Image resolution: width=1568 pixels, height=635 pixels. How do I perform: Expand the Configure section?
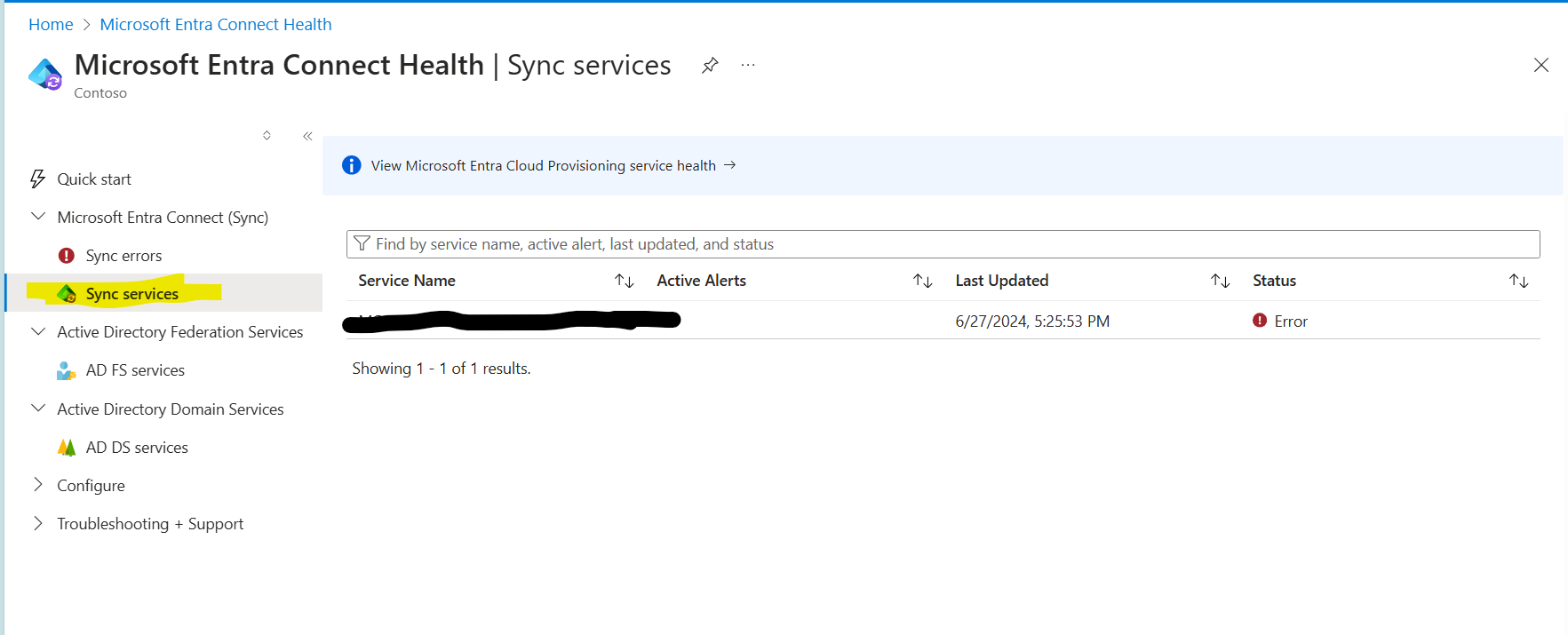[38, 485]
